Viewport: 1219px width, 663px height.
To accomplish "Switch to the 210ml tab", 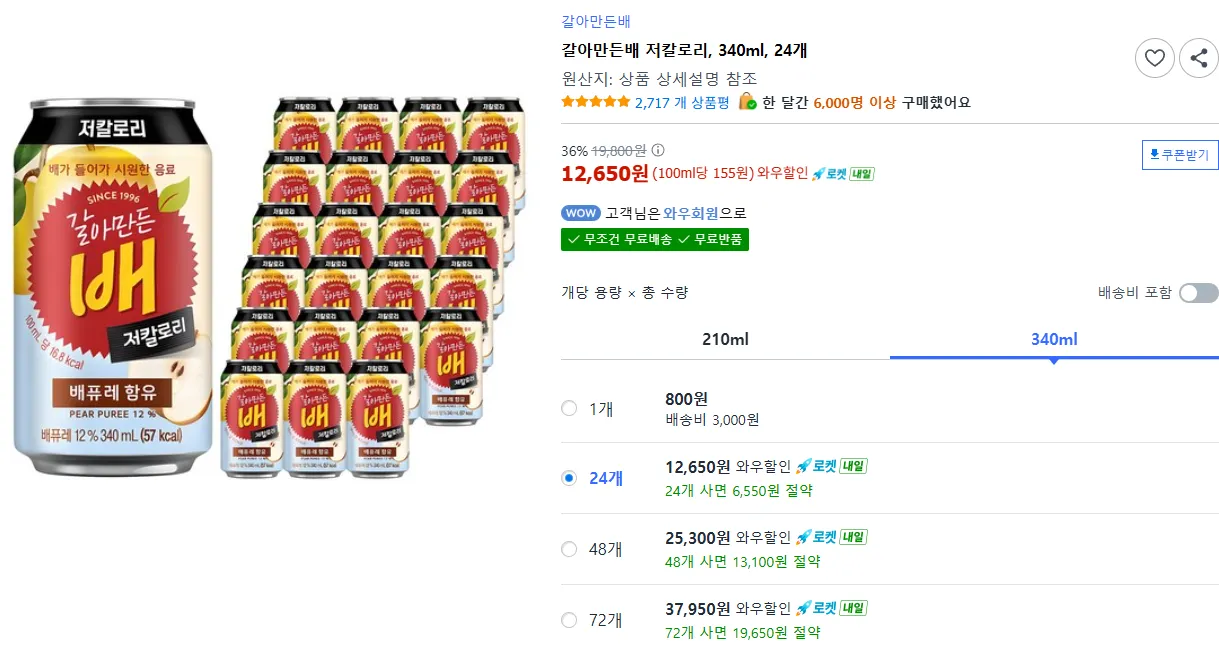I will coord(725,339).
